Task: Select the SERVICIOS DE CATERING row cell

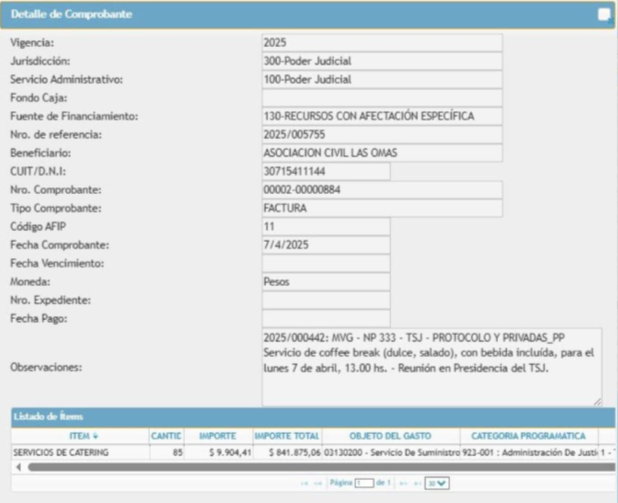Action: tap(80, 452)
